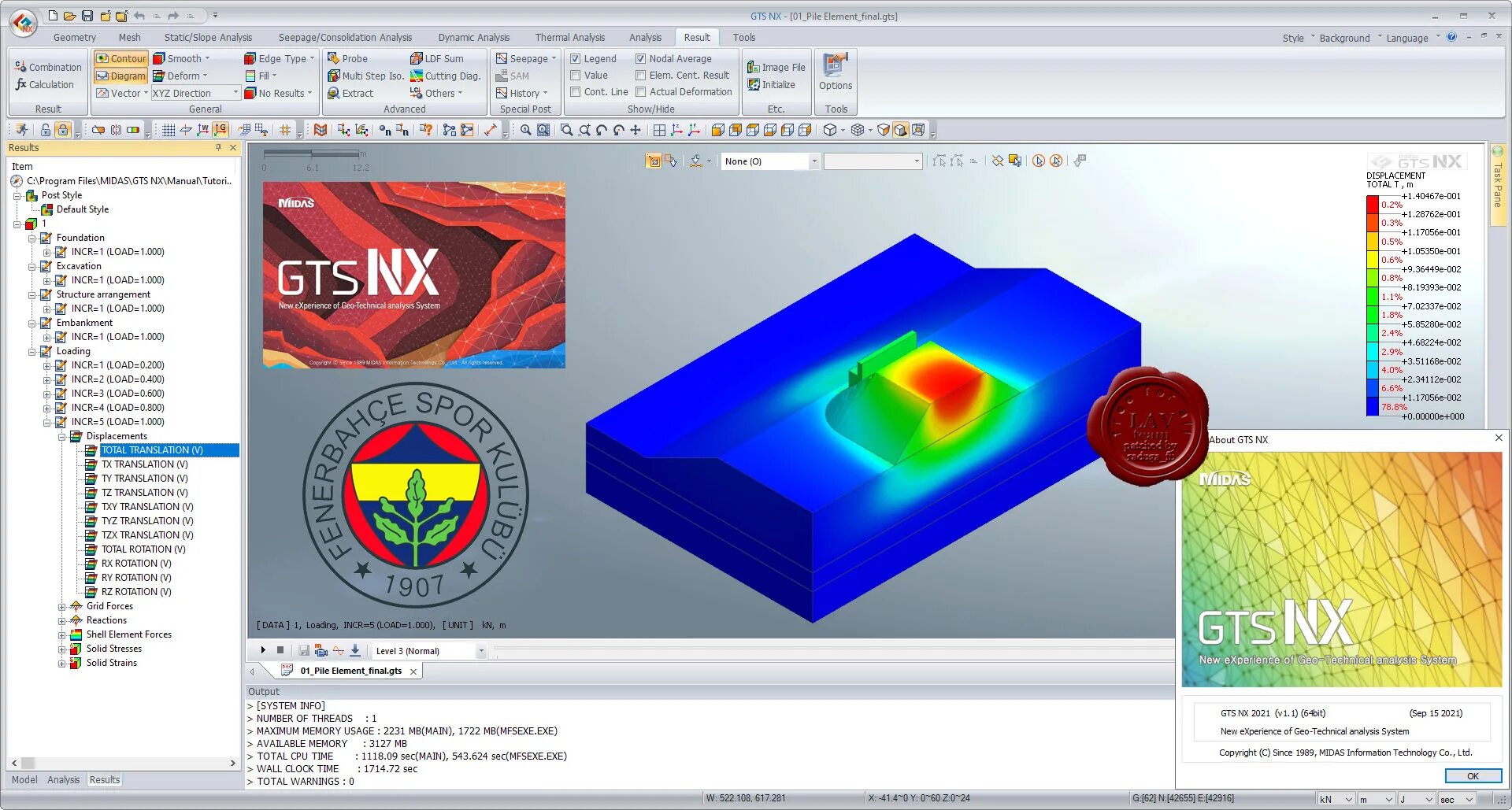This screenshot has width=1512, height=810.
Task: Close the About GTS NX dialog
Action: coord(1499,438)
